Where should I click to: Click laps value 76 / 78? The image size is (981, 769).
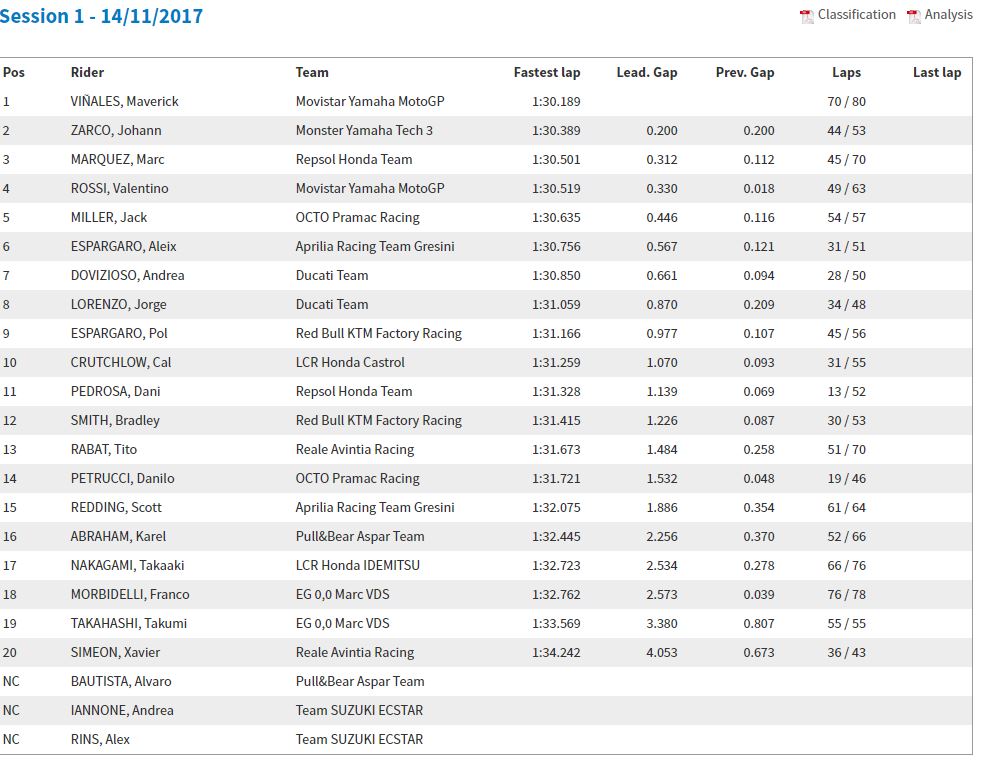click(846, 594)
